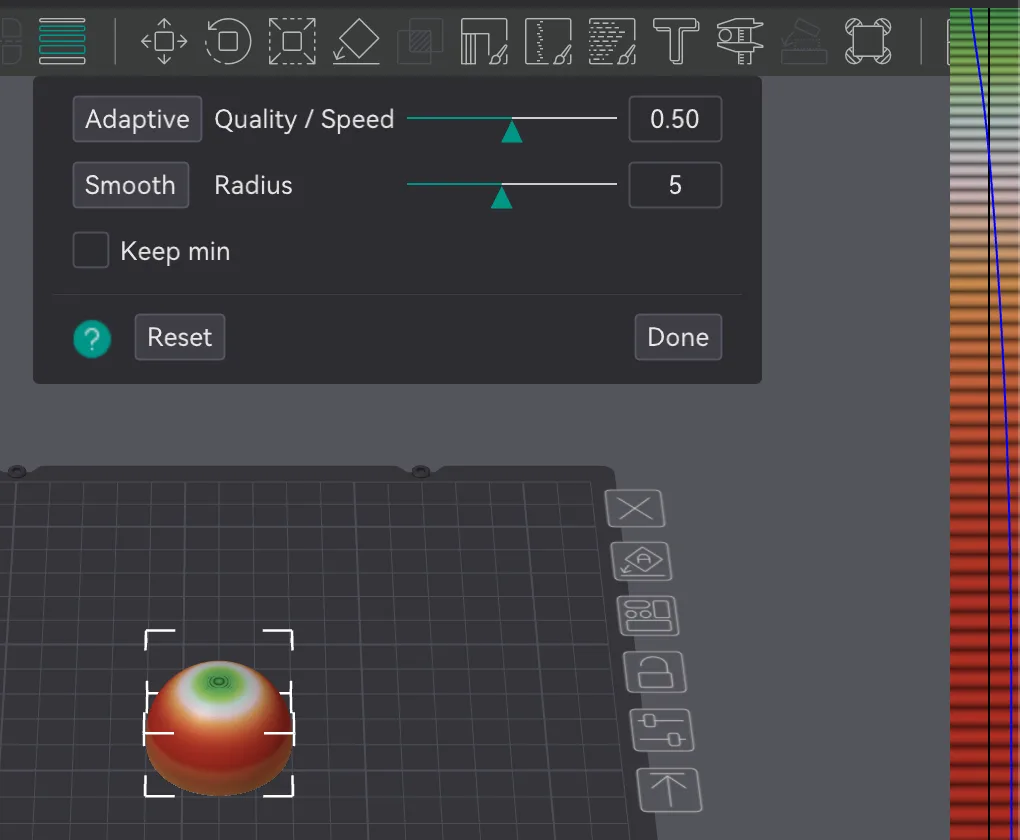Image resolution: width=1020 pixels, height=840 pixels.
Task: Open the Lay on Face tool
Action: point(356,41)
